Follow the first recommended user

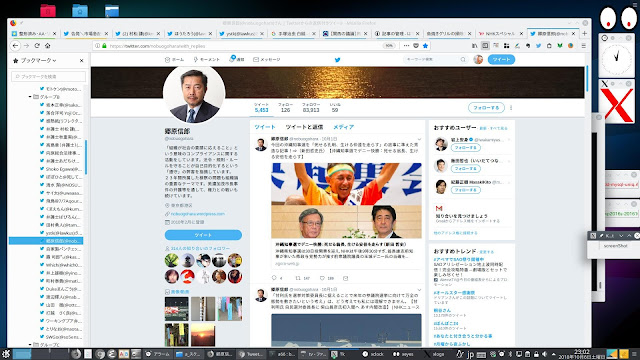click(x=465, y=147)
